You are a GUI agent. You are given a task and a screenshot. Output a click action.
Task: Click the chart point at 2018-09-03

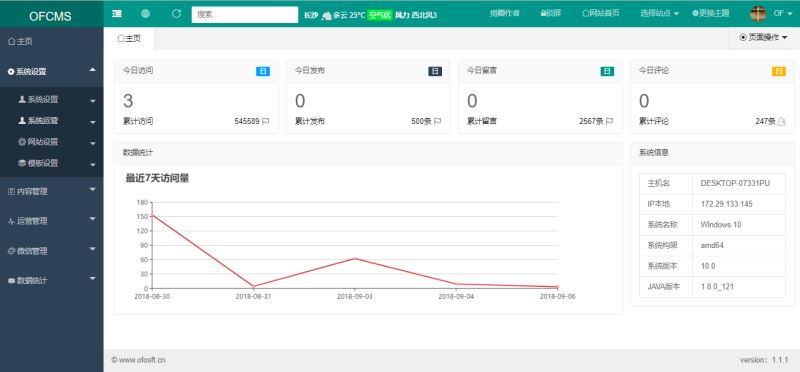tap(354, 258)
